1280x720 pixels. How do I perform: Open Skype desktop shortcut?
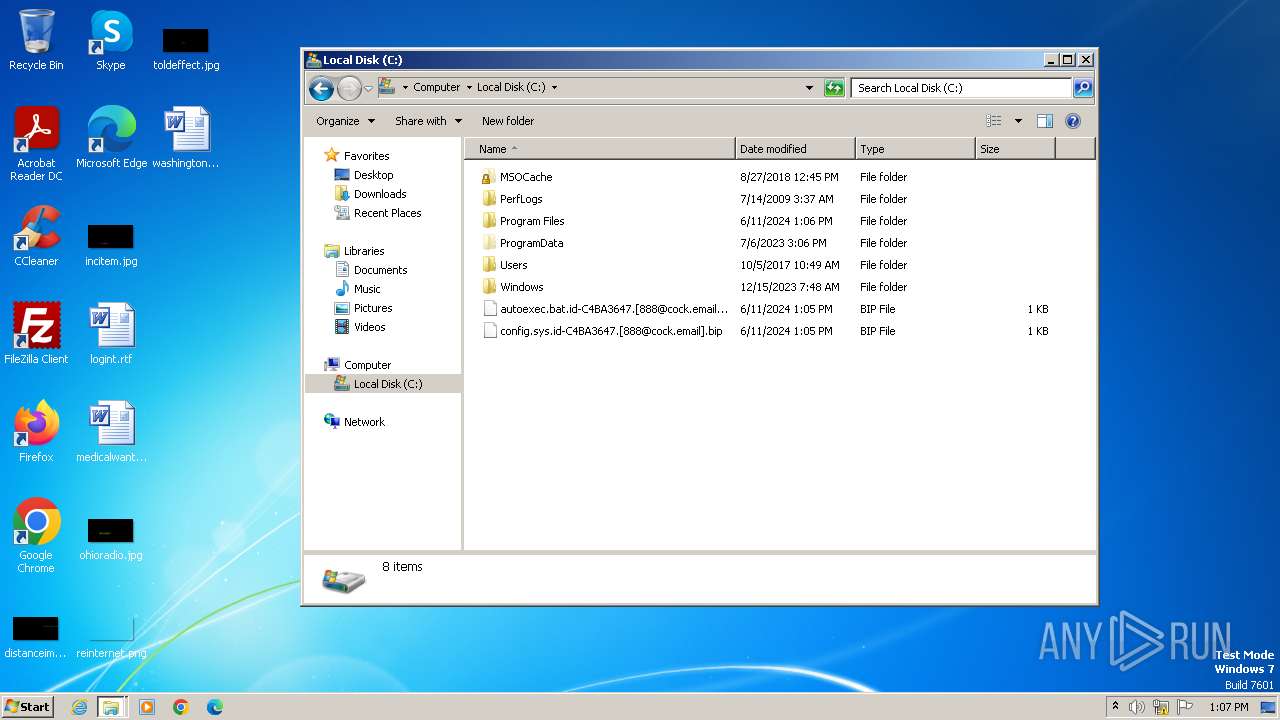(x=111, y=40)
